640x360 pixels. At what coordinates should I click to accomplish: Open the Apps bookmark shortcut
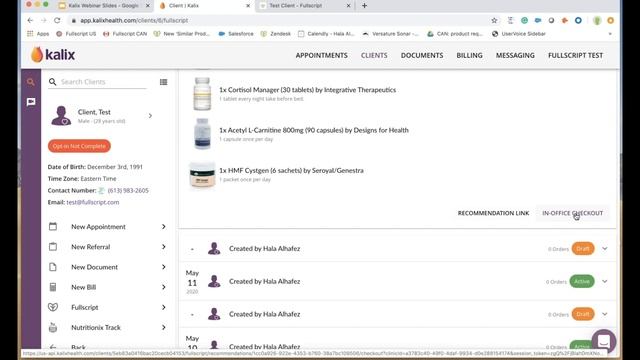[x=38, y=34]
